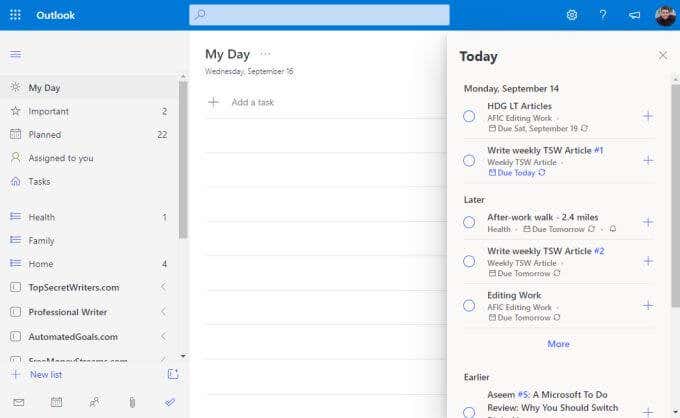
Task: Add Write weekly TSW Article #2 to My Day
Action: click(x=648, y=261)
